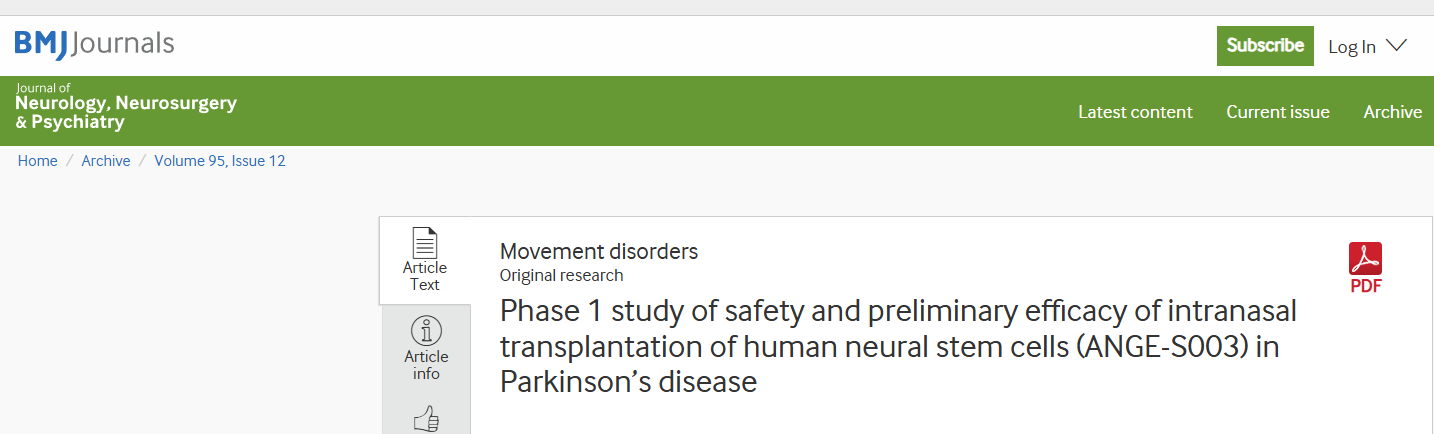The width and height of the screenshot is (1434, 434).
Task: Click the Article Text document icon
Action: point(425,243)
